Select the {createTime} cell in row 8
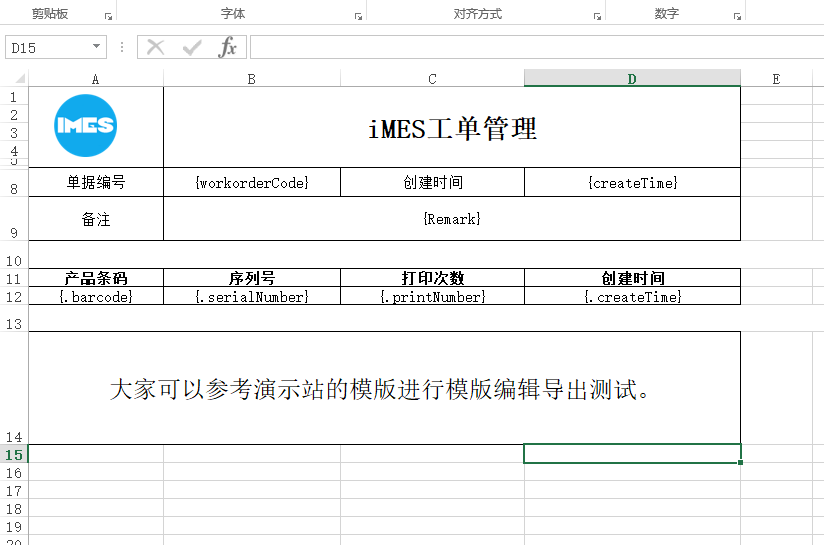 point(633,182)
